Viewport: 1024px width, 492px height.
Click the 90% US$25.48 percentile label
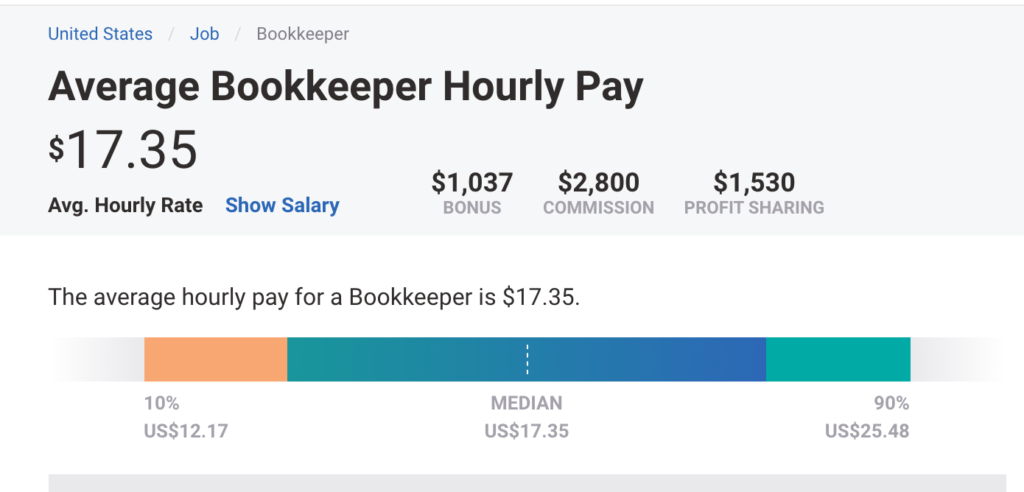(x=866, y=418)
